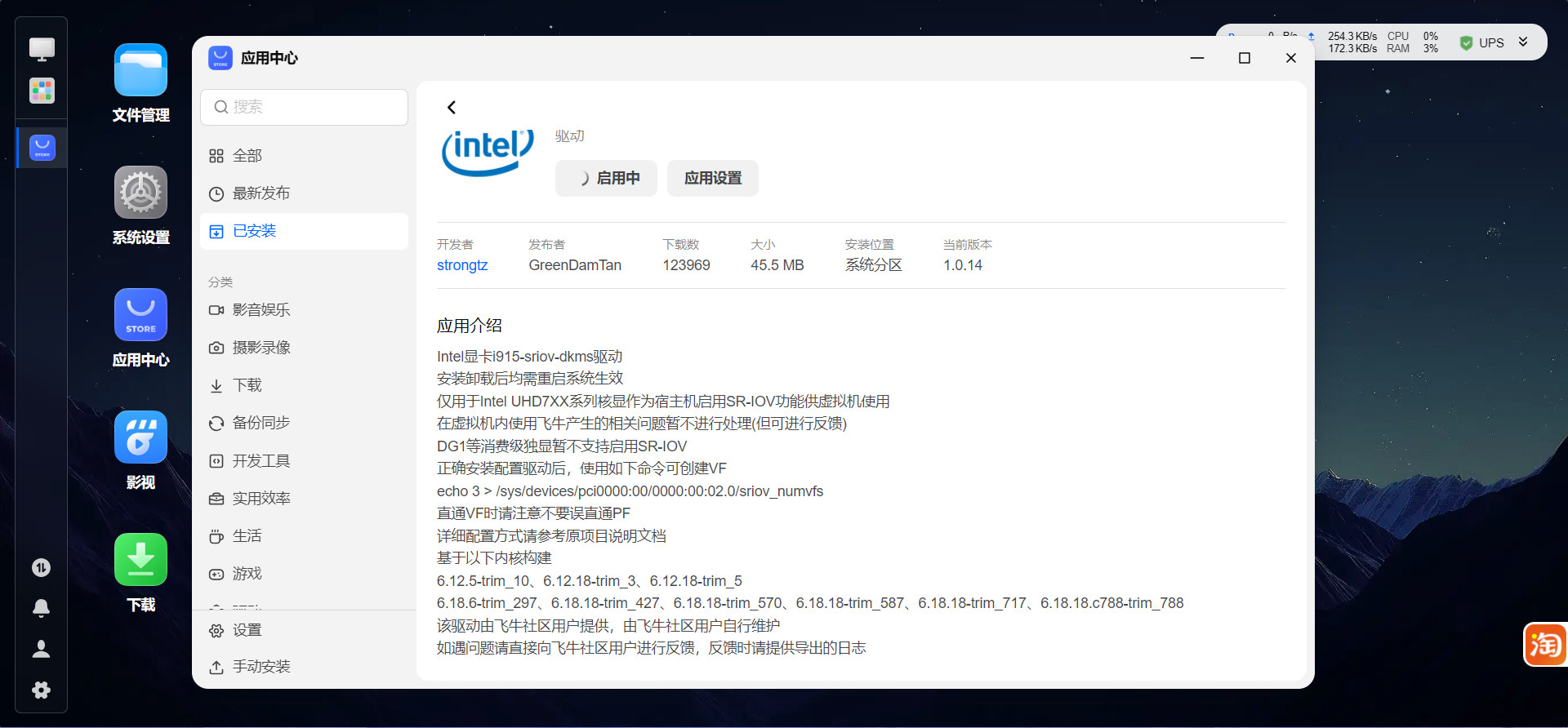Click the version value 1.0.14
This screenshot has width=1568, height=728.
963,265
